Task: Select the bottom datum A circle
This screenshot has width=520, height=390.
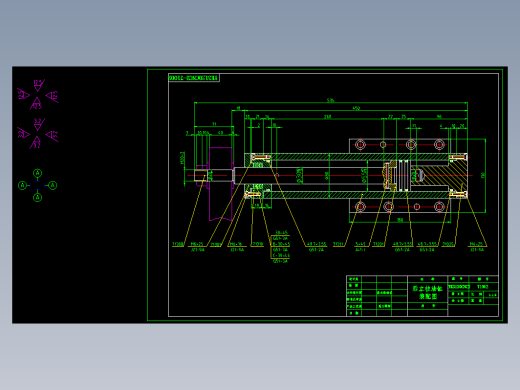Action: (x=38, y=198)
